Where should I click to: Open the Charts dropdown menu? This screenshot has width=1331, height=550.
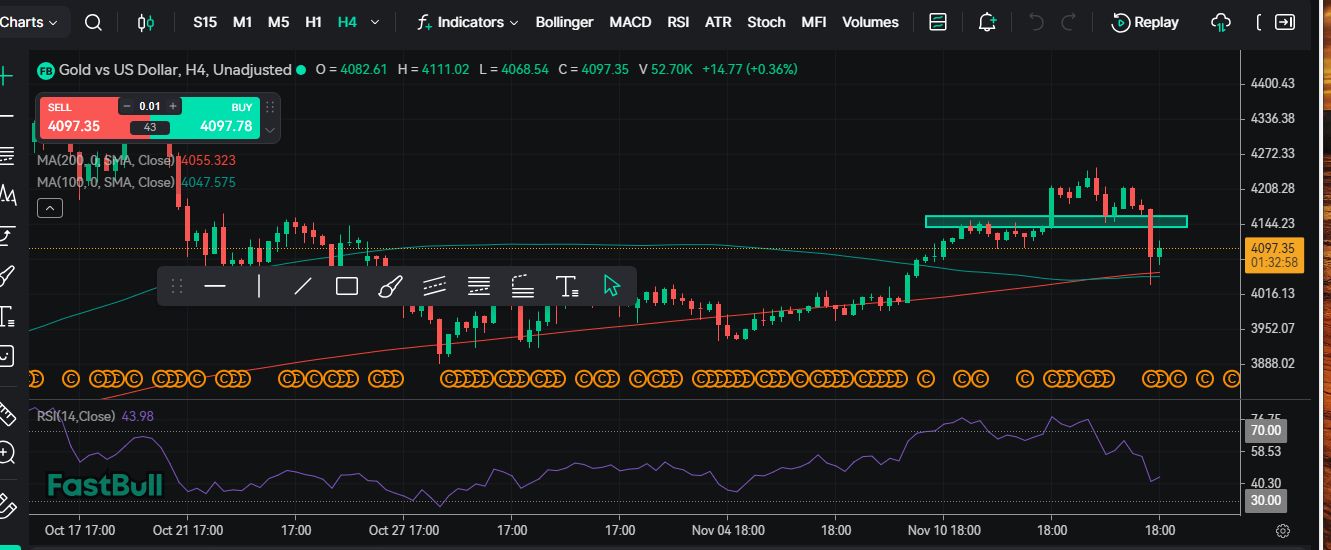pyautogui.click(x=28, y=22)
